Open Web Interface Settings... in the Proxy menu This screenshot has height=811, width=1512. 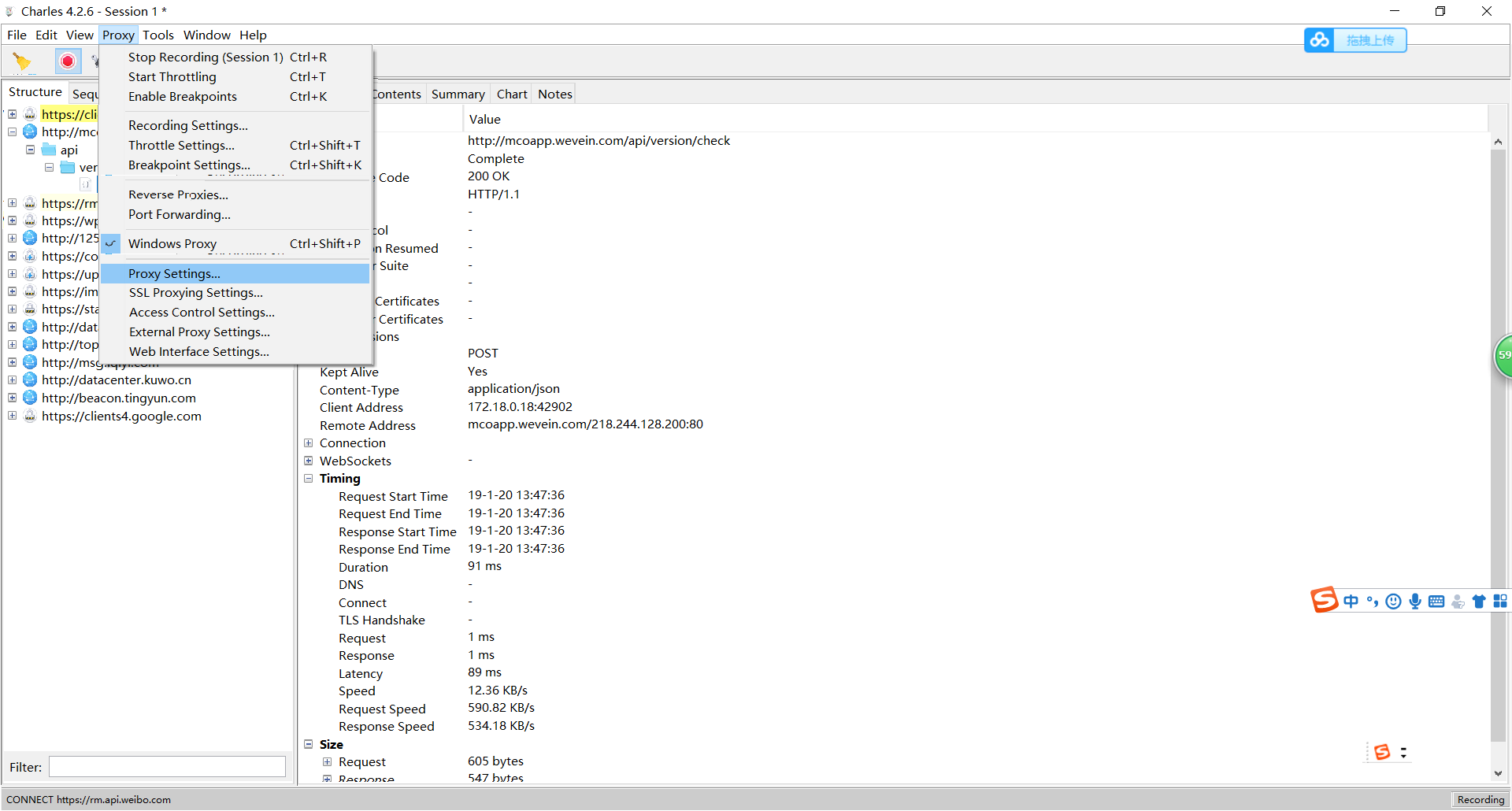(236, 352)
